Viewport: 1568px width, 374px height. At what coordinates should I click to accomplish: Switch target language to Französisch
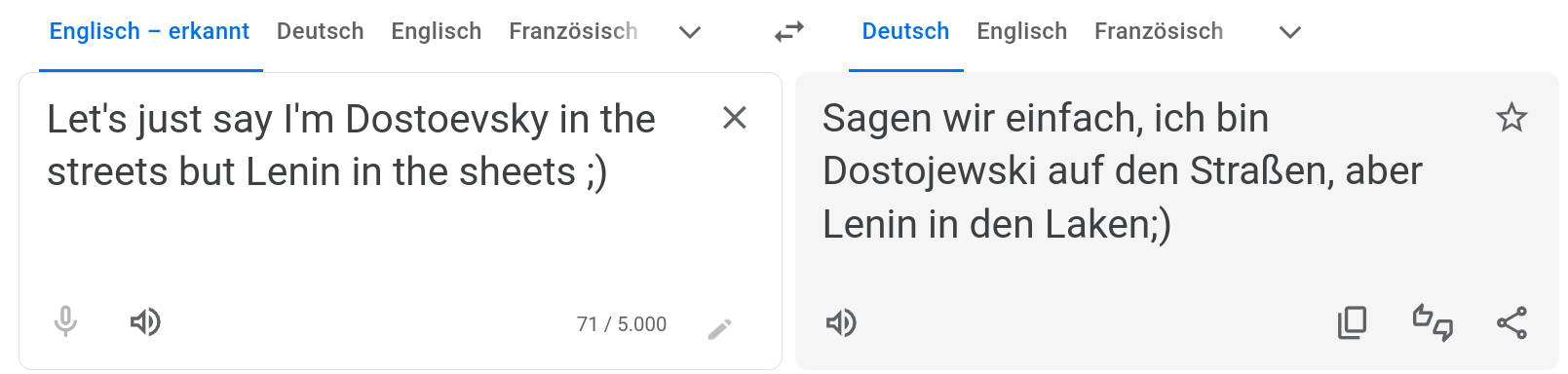(1159, 32)
